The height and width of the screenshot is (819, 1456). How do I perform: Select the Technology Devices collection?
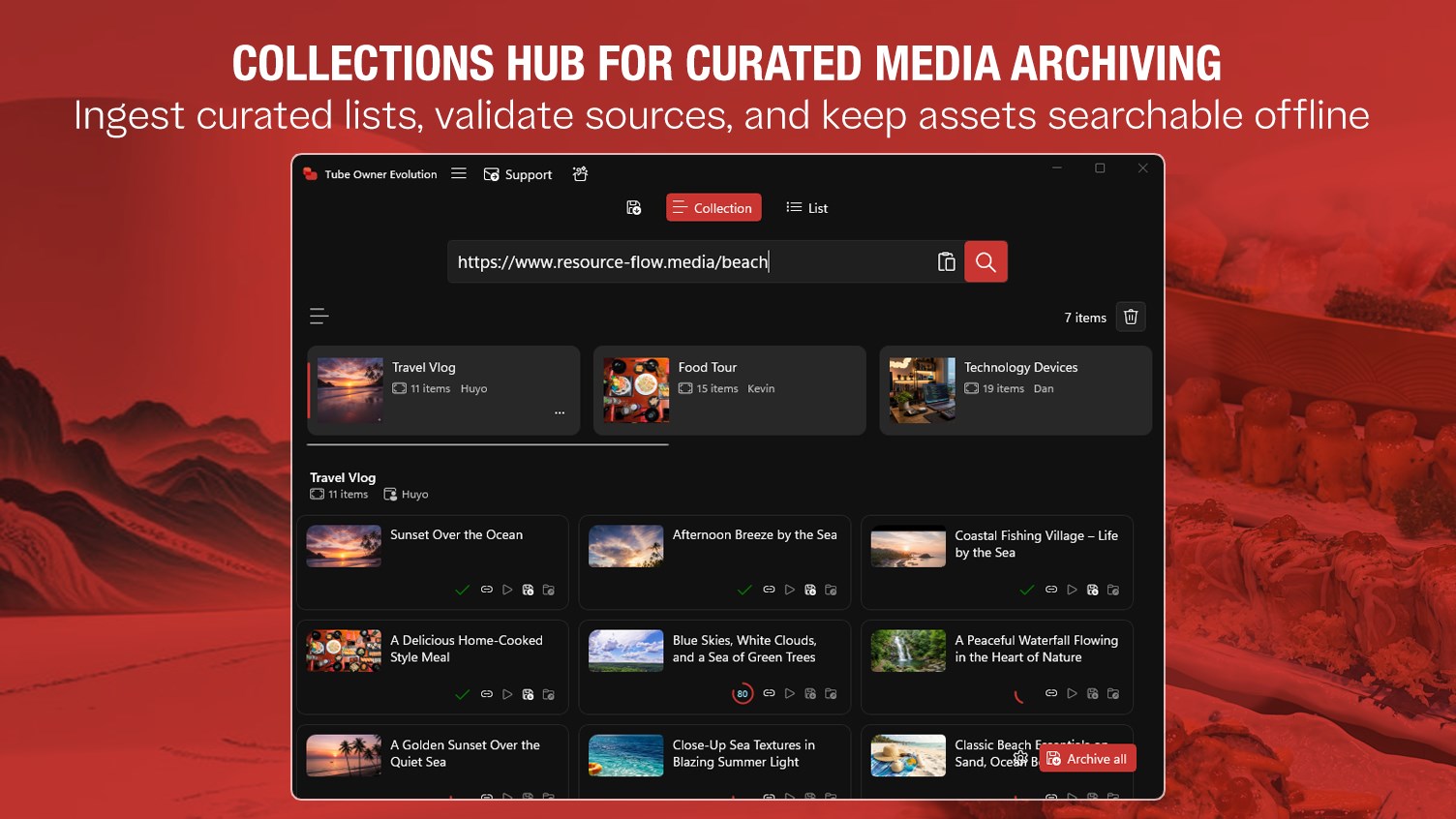click(1016, 390)
